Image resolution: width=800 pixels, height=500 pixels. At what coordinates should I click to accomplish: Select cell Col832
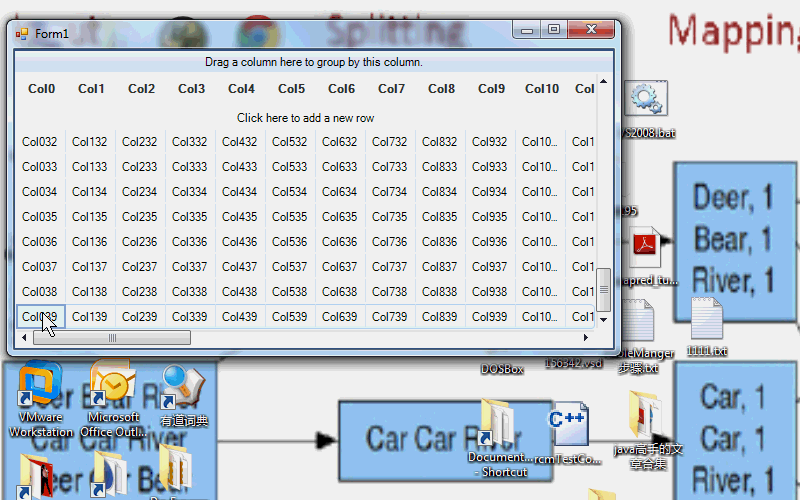[439, 141]
